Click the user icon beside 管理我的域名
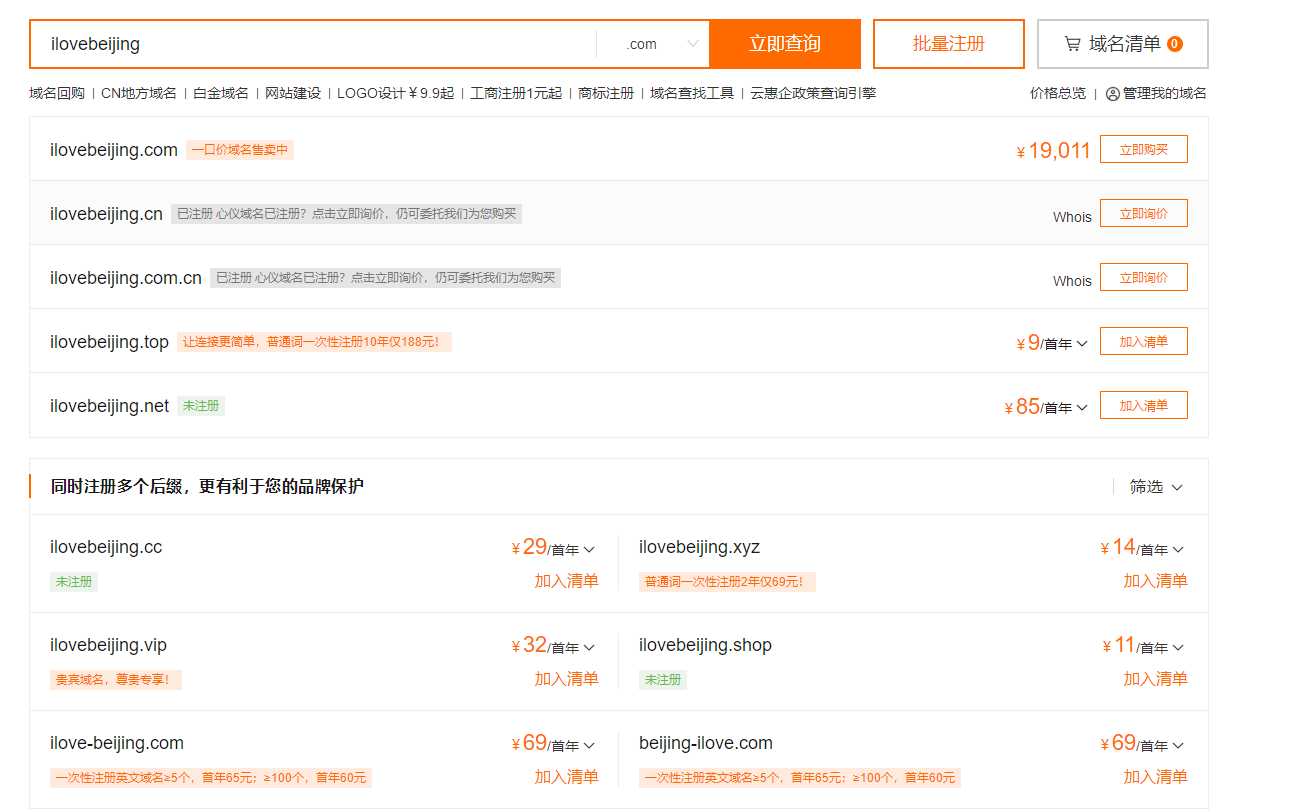Image resolution: width=1311 pixels, height=810 pixels. click(1112, 94)
